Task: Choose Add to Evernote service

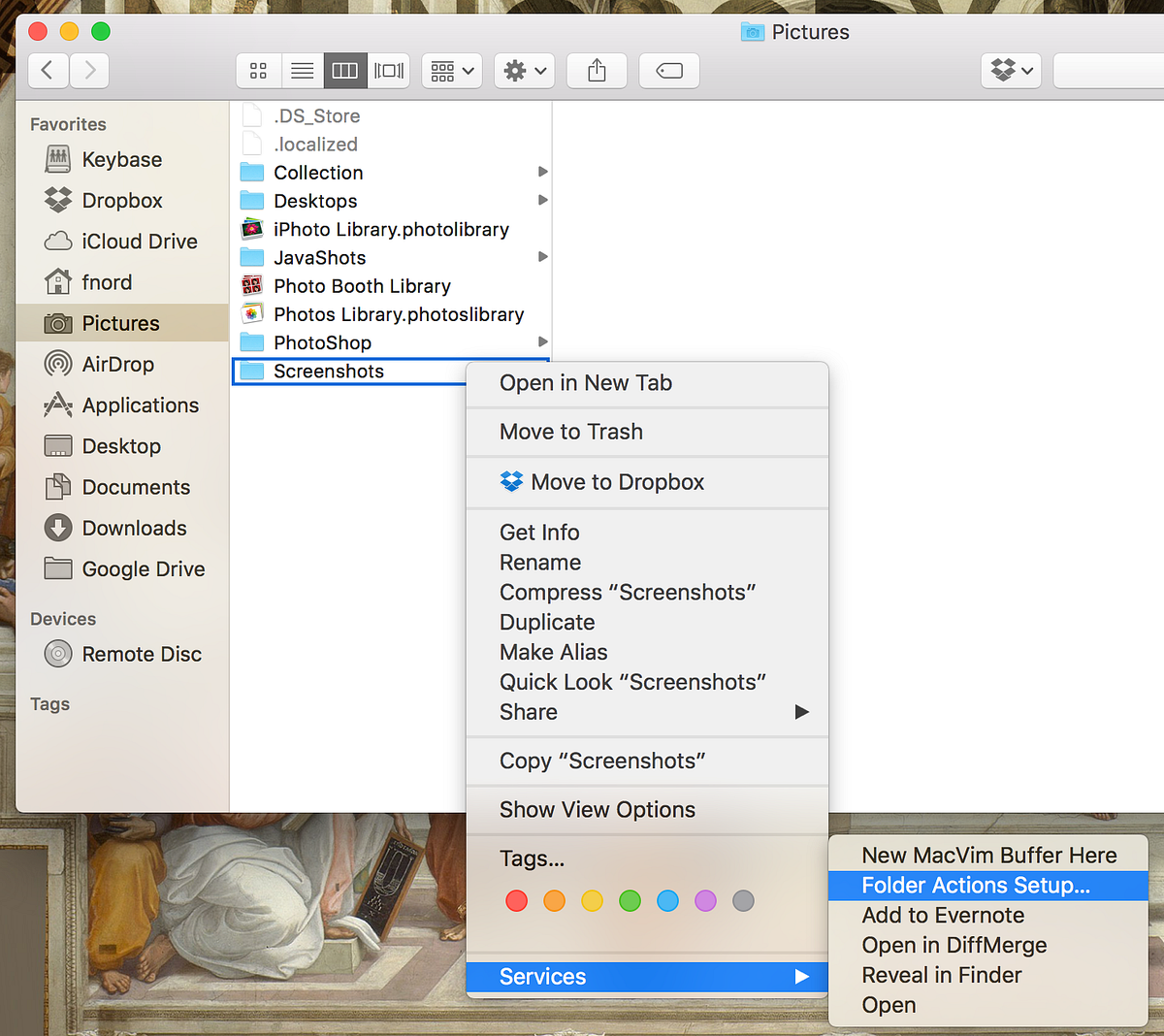Action: (943, 915)
